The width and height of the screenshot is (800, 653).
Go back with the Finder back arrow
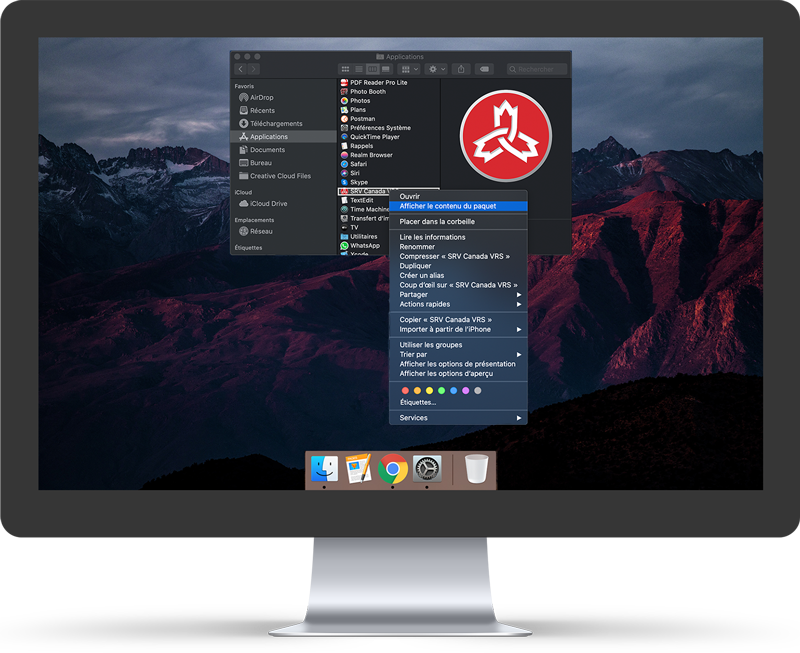(241, 69)
